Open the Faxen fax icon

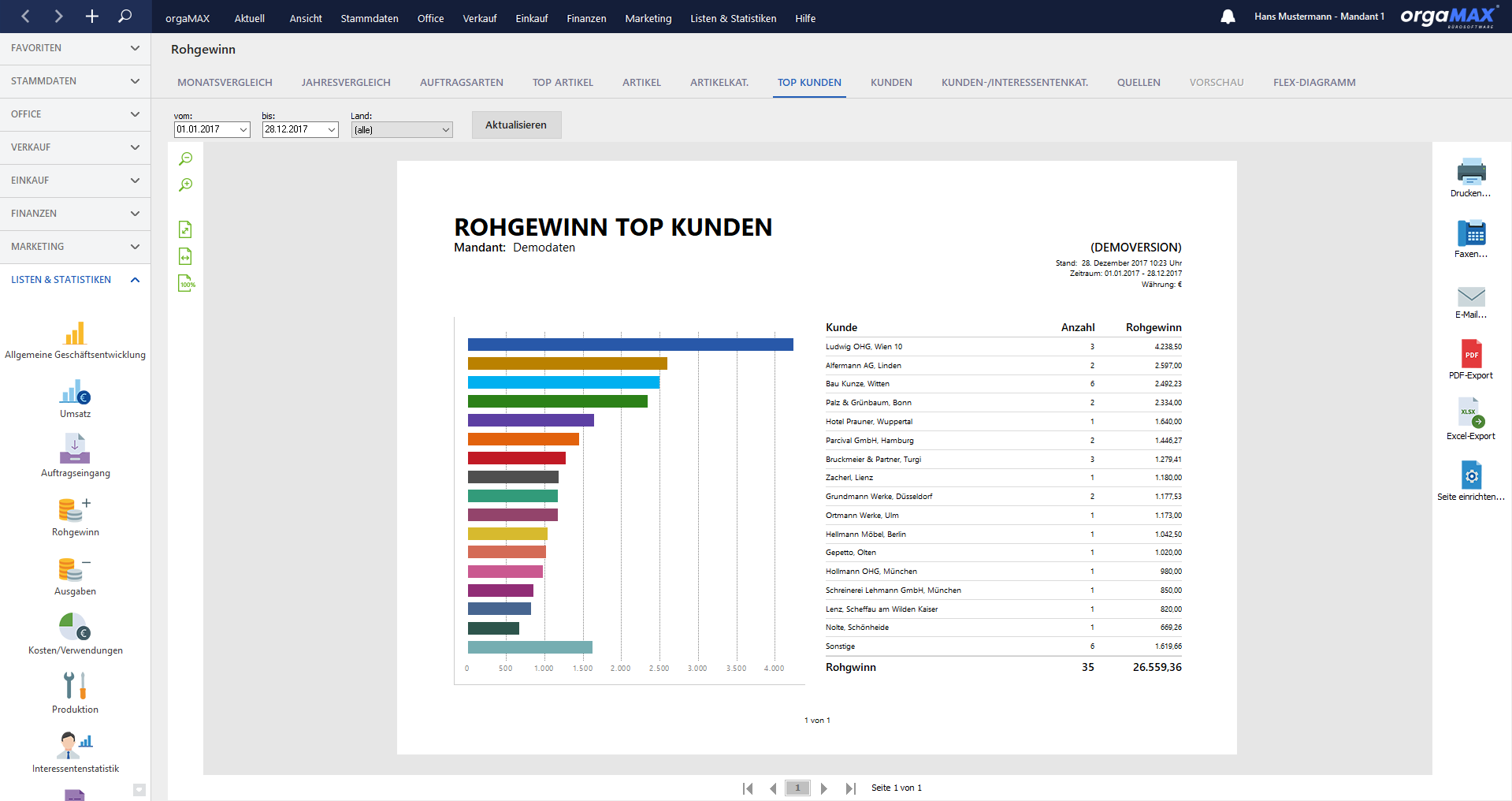(x=1471, y=233)
